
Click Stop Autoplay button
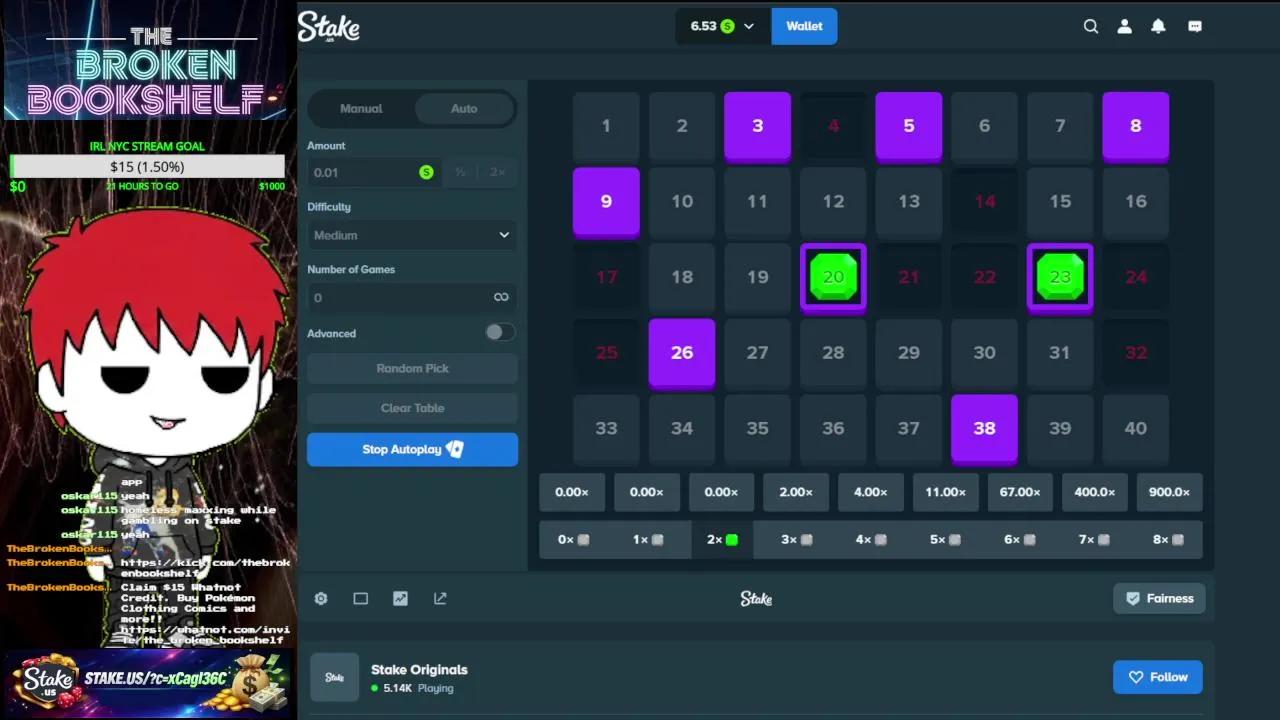(412, 449)
